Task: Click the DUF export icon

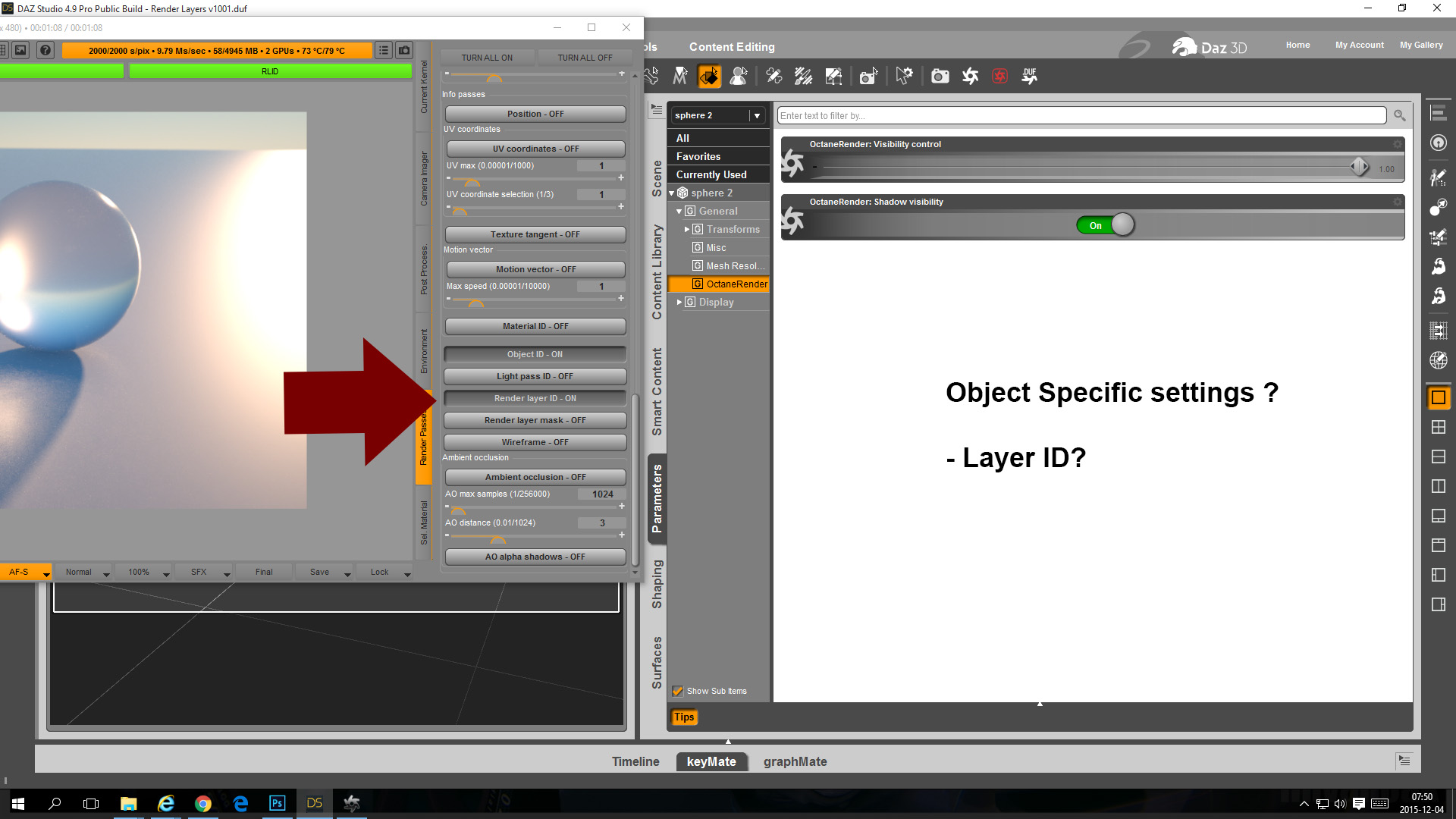Action: coord(1029,77)
